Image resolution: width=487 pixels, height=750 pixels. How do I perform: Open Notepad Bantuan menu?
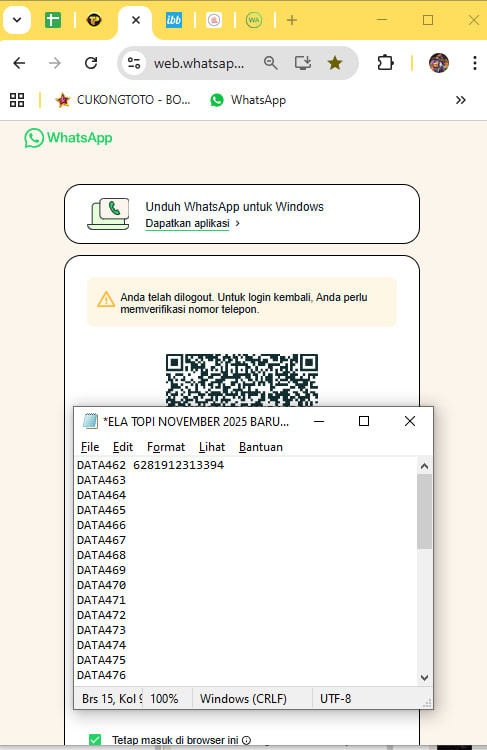[261, 447]
